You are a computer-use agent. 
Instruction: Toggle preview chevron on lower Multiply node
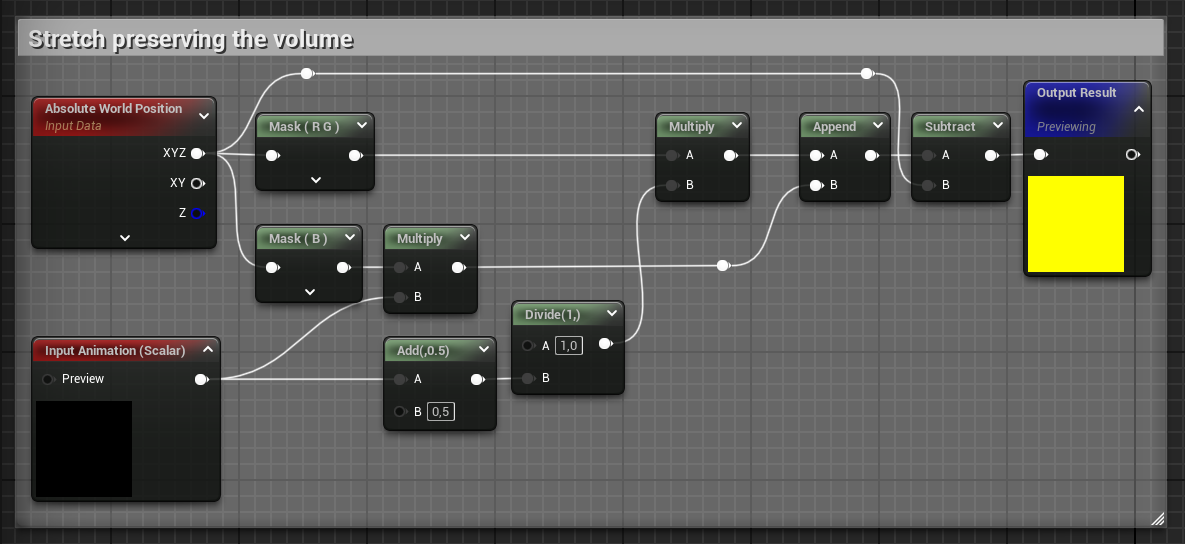(x=464, y=237)
